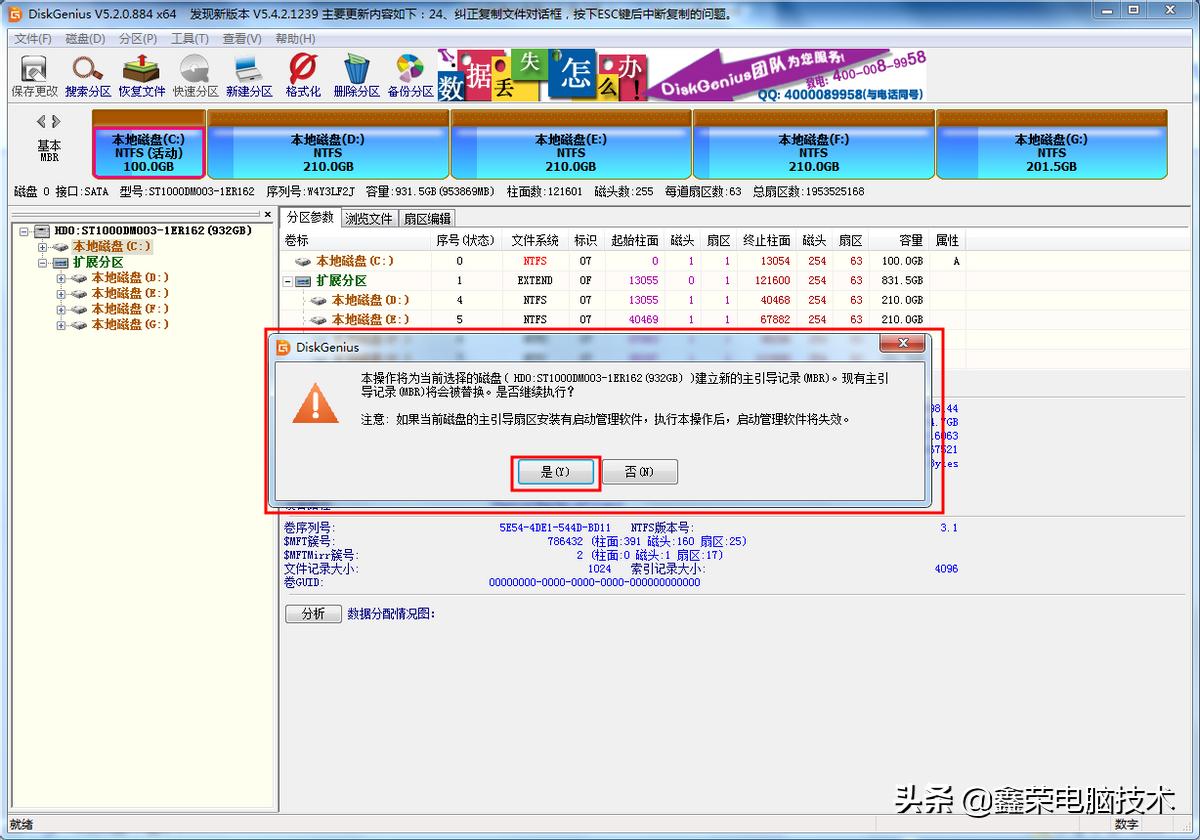Open the 搜索分区 partition search tool

pyautogui.click(x=86, y=74)
